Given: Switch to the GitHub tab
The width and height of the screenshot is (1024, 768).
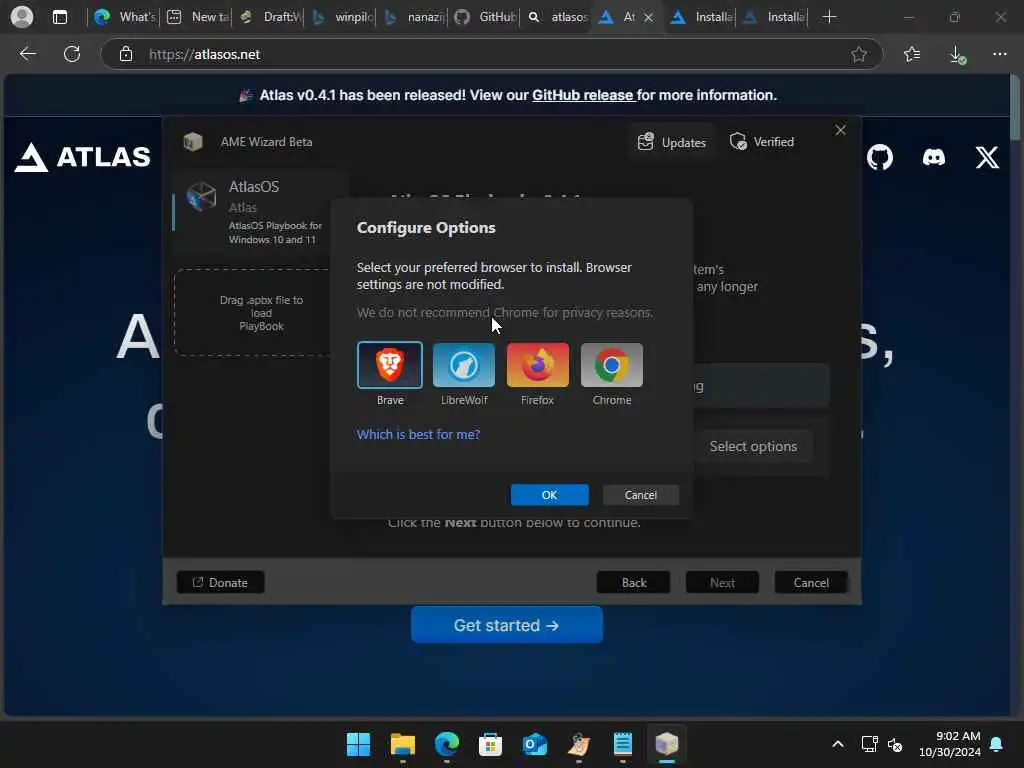Looking at the screenshot, I should [484, 17].
